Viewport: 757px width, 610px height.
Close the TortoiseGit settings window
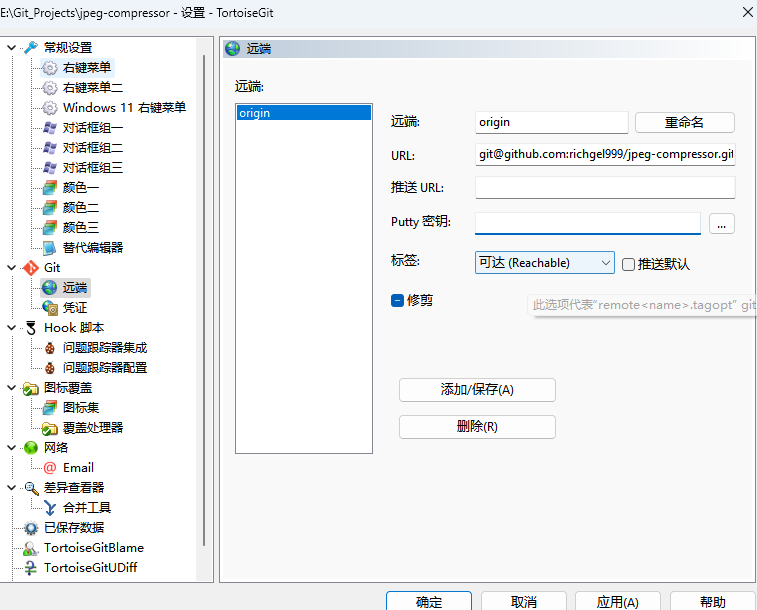pos(747,12)
